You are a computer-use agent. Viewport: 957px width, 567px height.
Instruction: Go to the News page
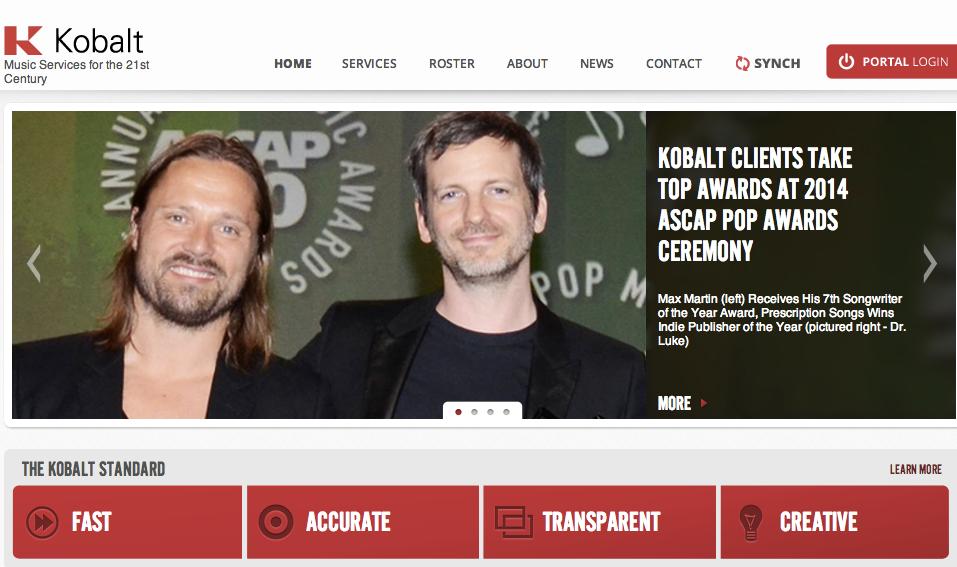(597, 63)
